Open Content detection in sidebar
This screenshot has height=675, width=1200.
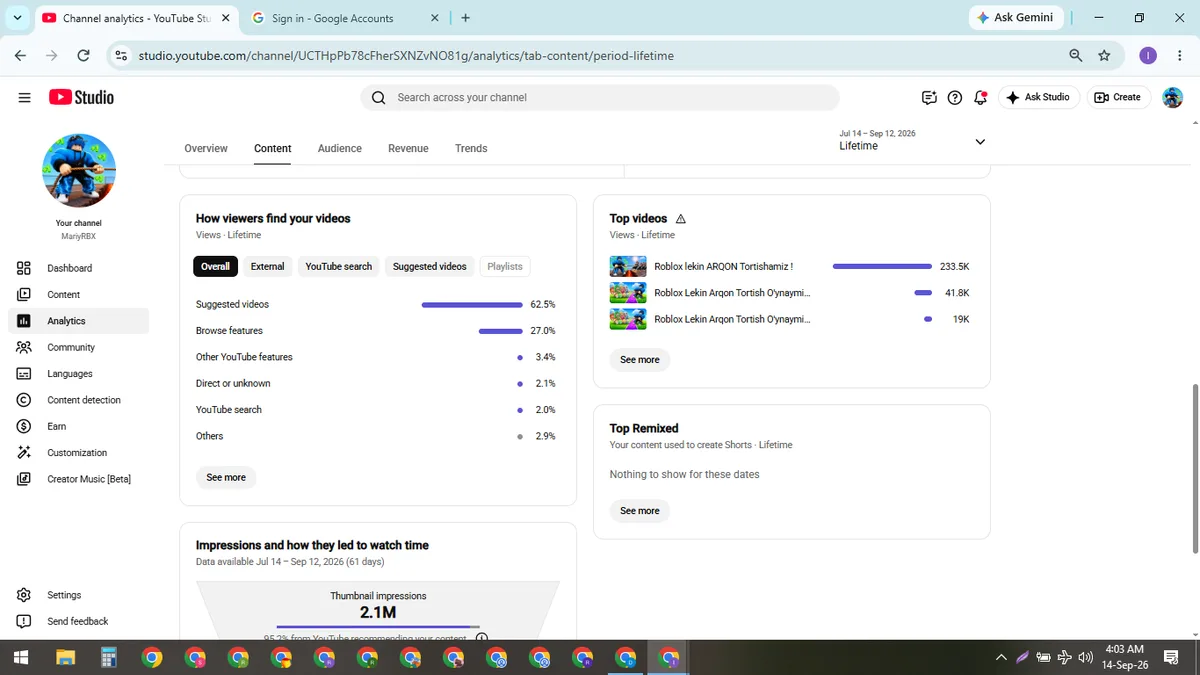pyautogui.click(x=78, y=400)
